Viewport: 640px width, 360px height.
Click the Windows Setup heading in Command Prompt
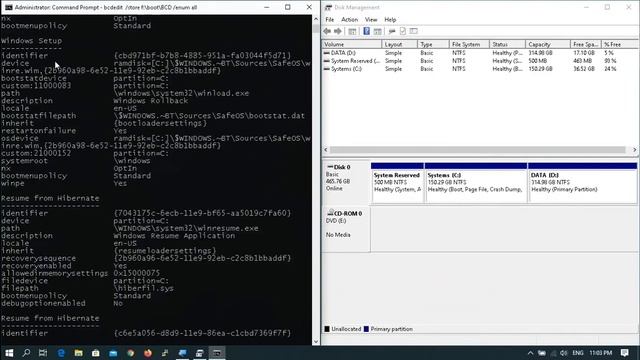coord(31,41)
